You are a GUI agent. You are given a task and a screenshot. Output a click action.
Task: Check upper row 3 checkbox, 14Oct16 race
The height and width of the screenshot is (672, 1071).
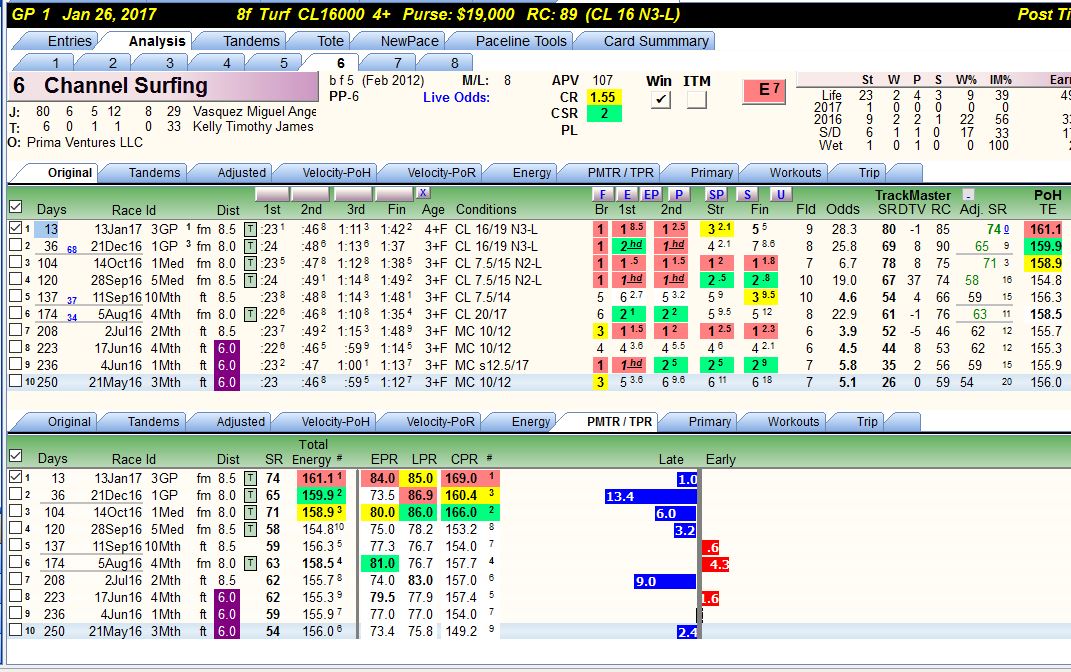(16, 262)
